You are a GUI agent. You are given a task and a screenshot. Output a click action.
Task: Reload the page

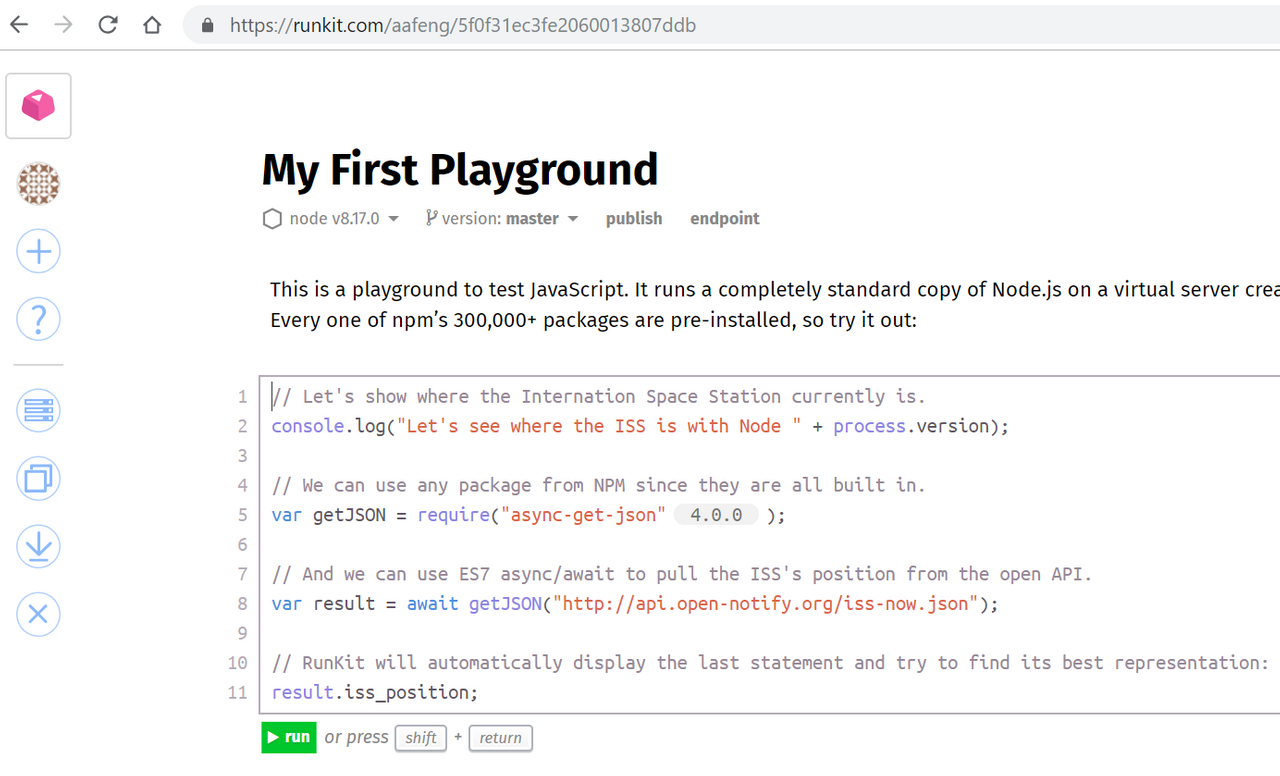tap(108, 25)
